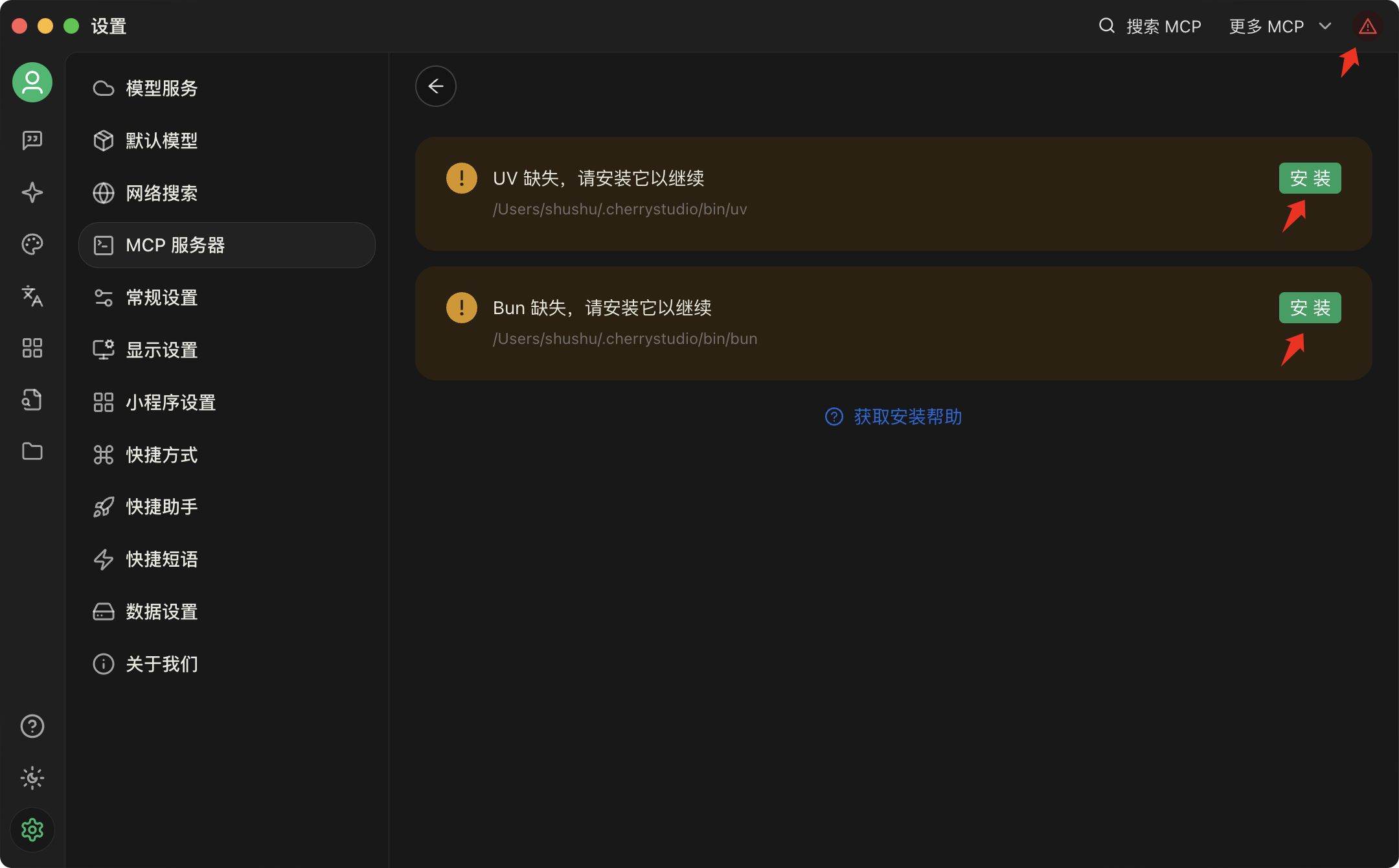
Task: Open the chat assistant sidebar icon
Action: (32, 140)
